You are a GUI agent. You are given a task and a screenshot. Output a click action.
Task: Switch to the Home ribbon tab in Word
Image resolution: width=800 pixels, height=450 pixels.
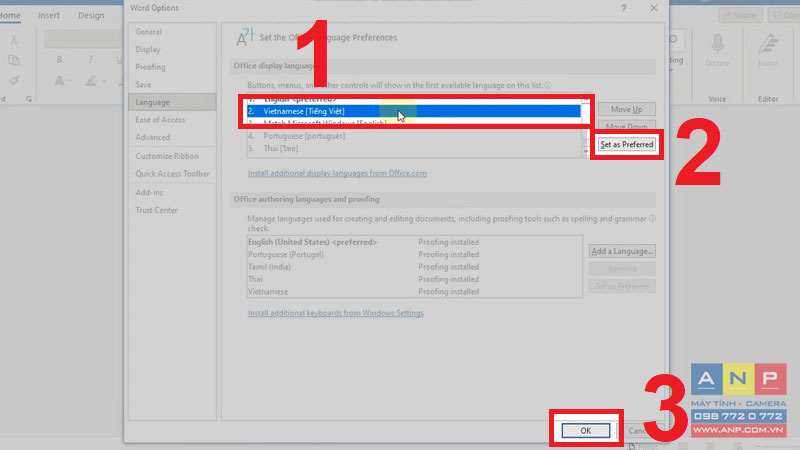tap(10, 15)
